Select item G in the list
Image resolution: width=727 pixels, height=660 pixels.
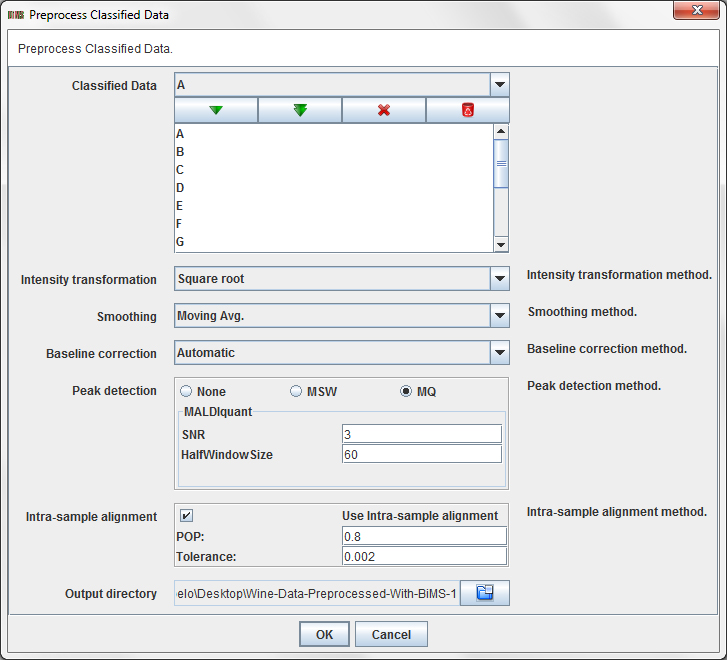[334, 242]
